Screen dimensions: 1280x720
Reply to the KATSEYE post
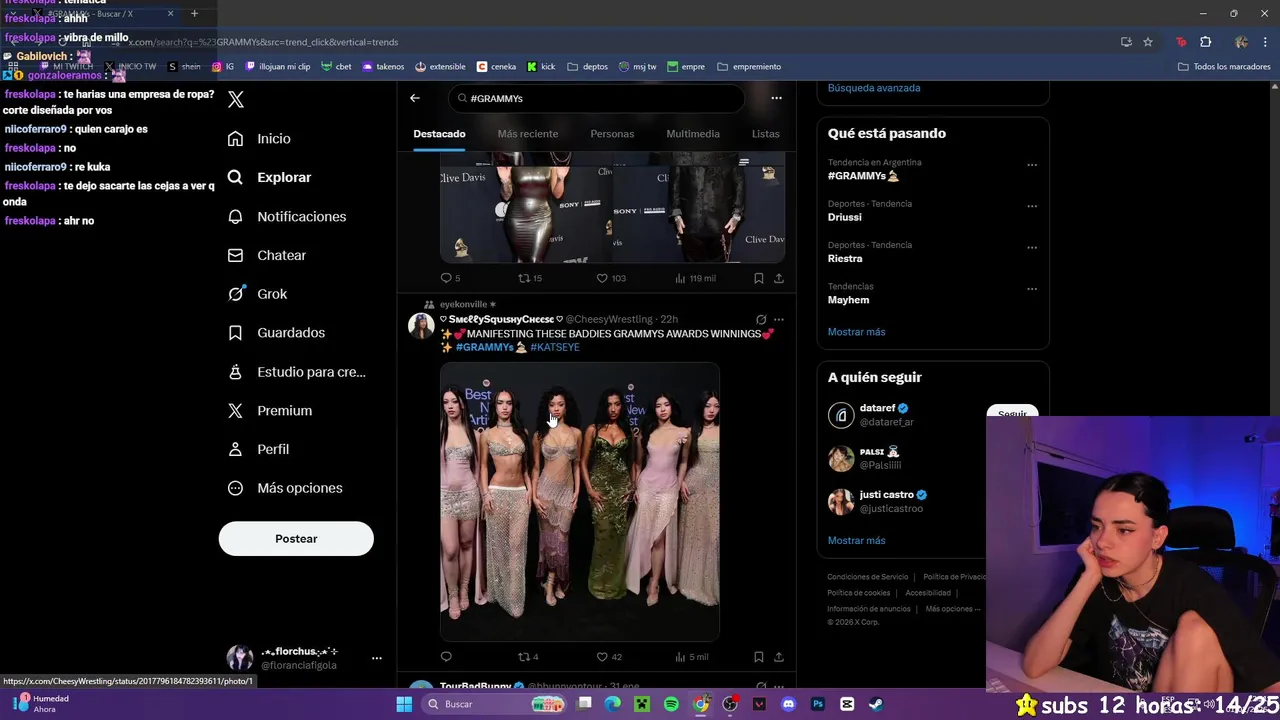pos(446,657)
